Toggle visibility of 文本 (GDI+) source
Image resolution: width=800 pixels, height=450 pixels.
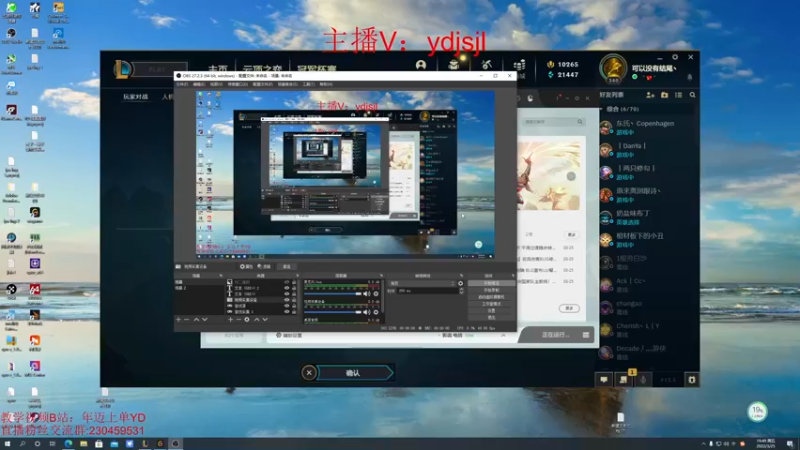click(x=287, y=294)
